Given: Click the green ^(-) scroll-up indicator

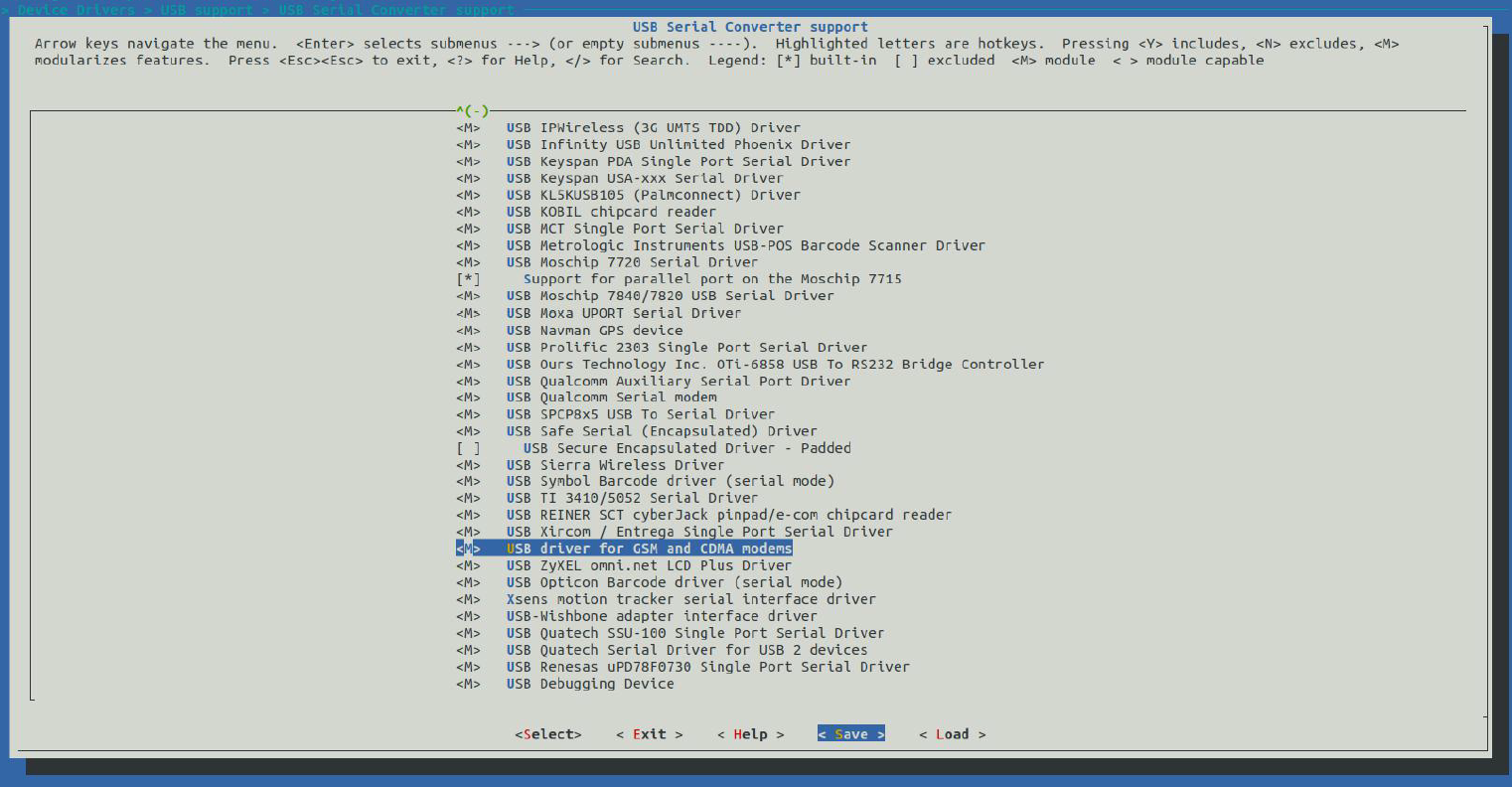Looking at the screenshot, I should (x=473, y=110).
